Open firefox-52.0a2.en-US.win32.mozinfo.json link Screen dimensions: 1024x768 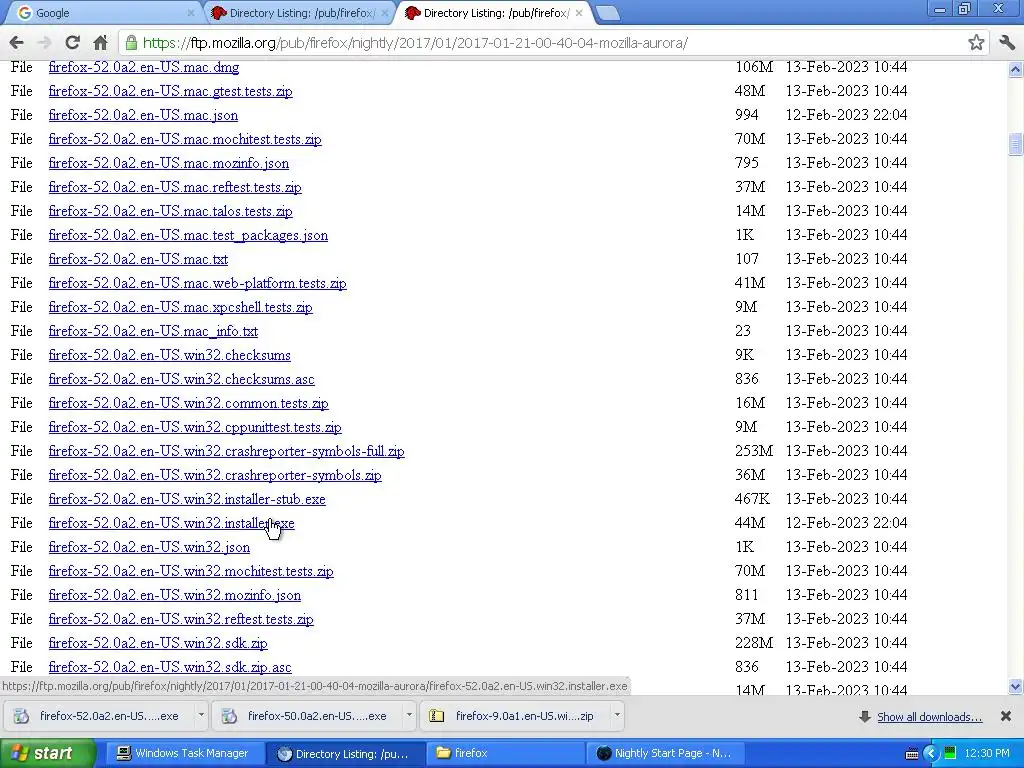coord(174,595)
